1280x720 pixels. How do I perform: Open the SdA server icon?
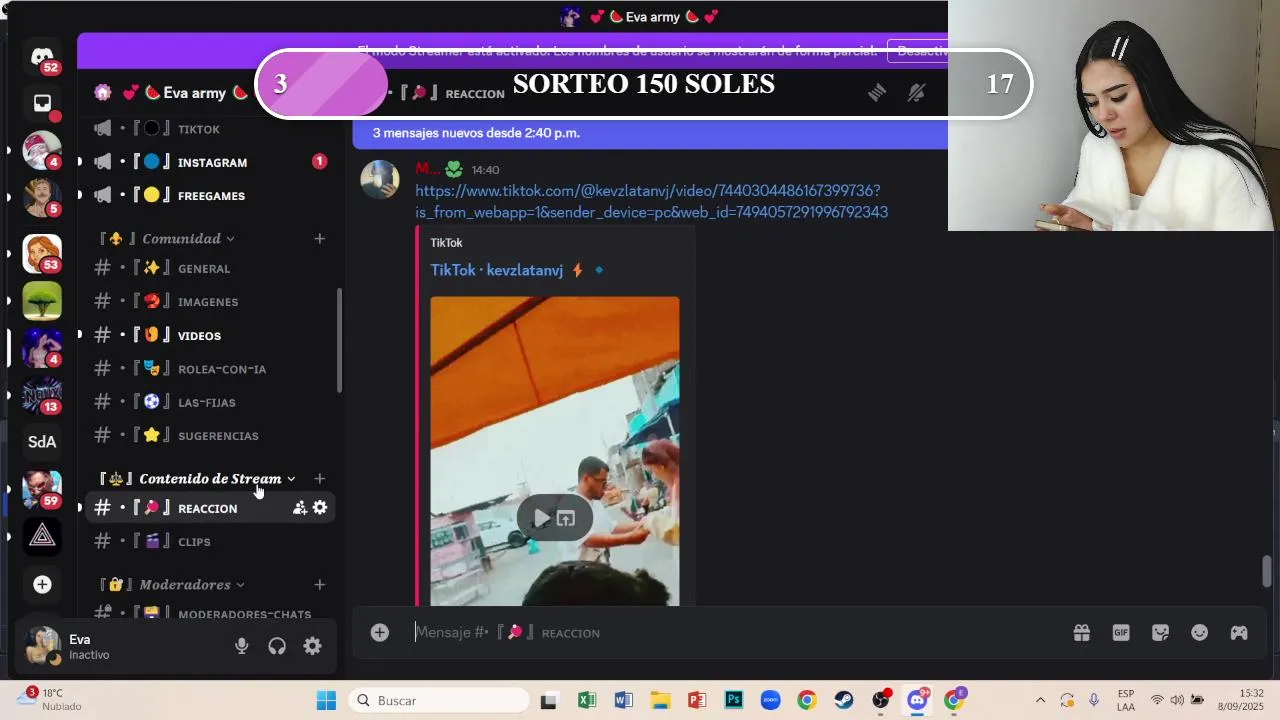42,442
